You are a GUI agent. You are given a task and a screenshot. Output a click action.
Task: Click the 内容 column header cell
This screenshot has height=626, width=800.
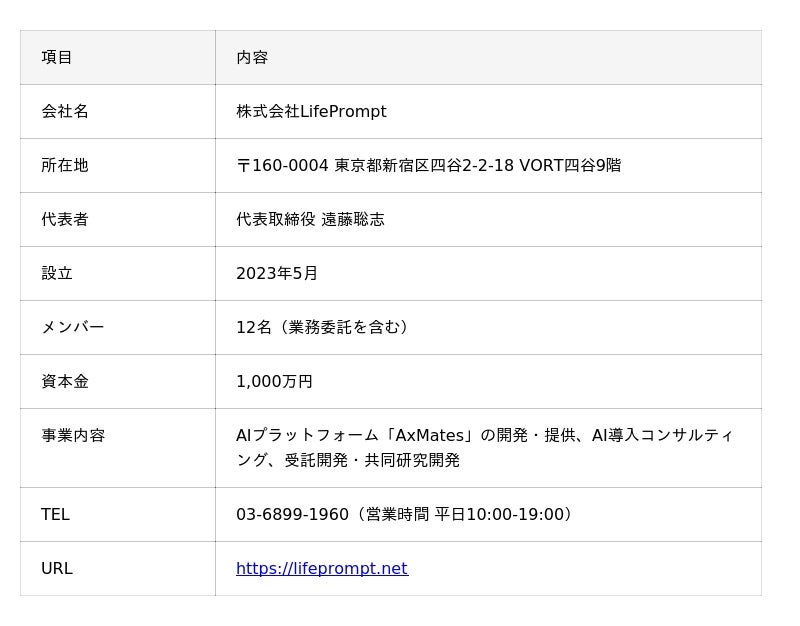click(x=252, y=57)
